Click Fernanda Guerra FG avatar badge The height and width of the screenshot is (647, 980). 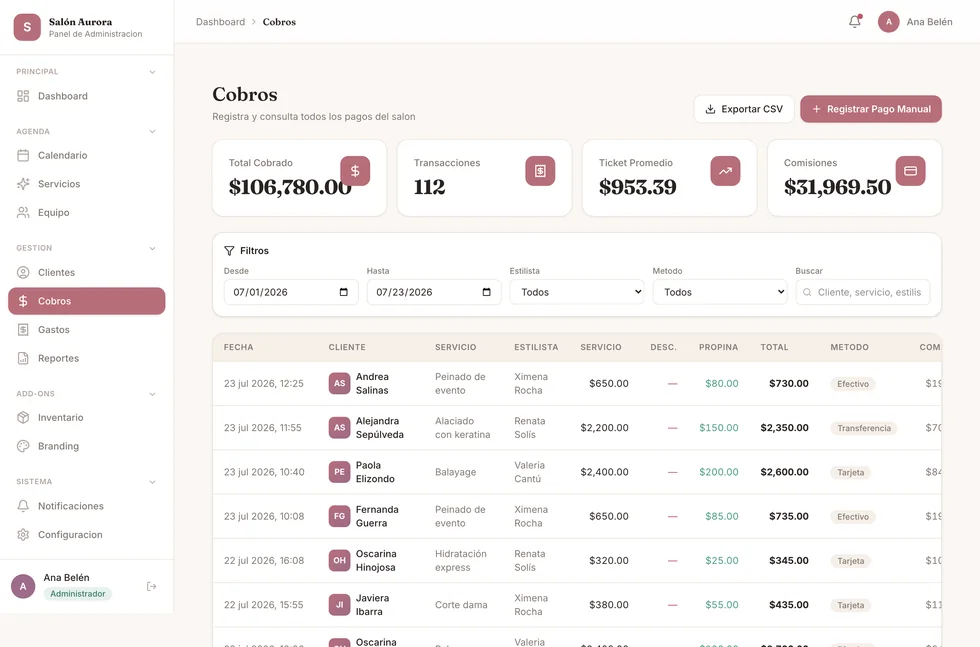point(339,516)
